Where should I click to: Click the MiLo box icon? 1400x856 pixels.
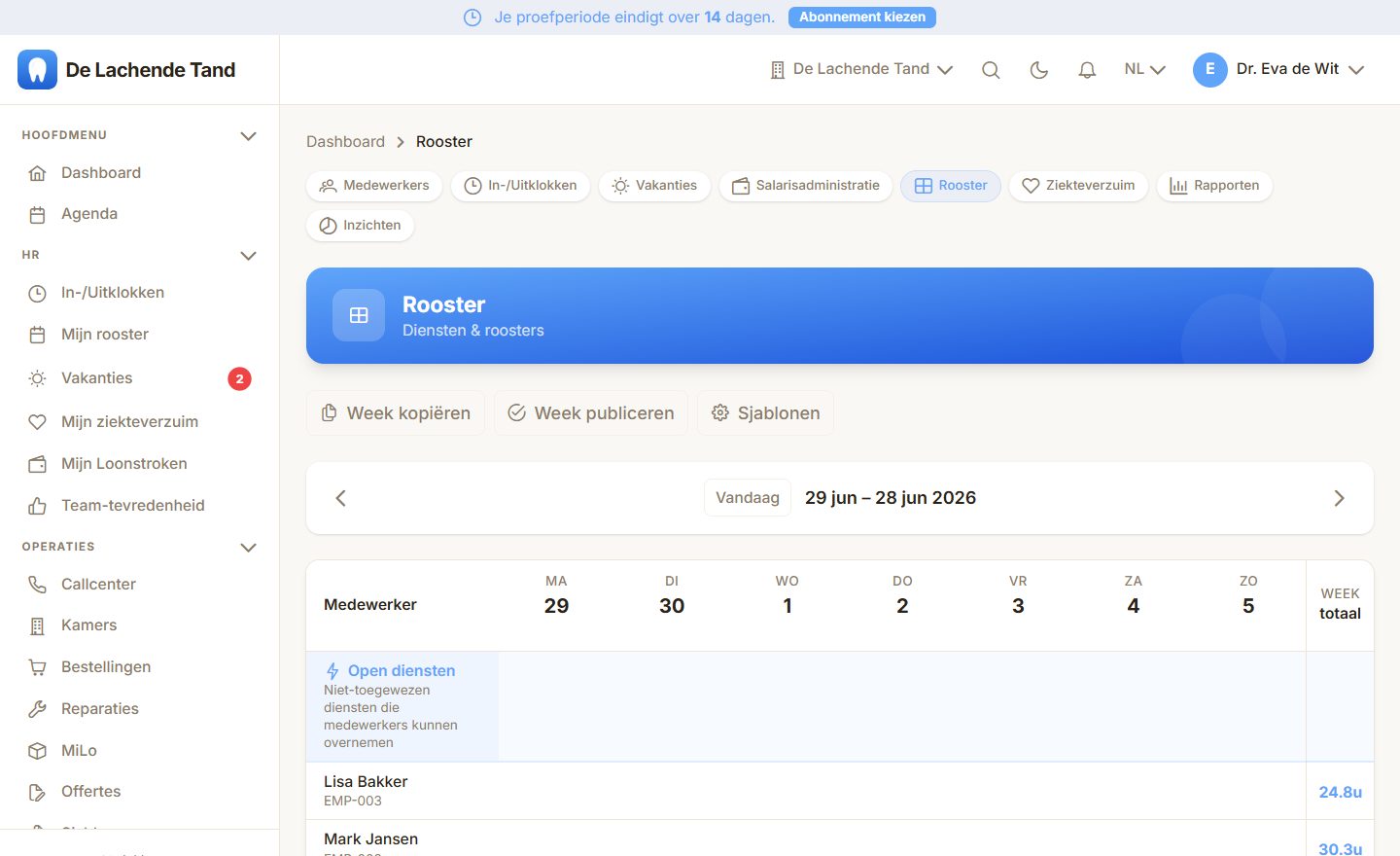pos(37,751)
